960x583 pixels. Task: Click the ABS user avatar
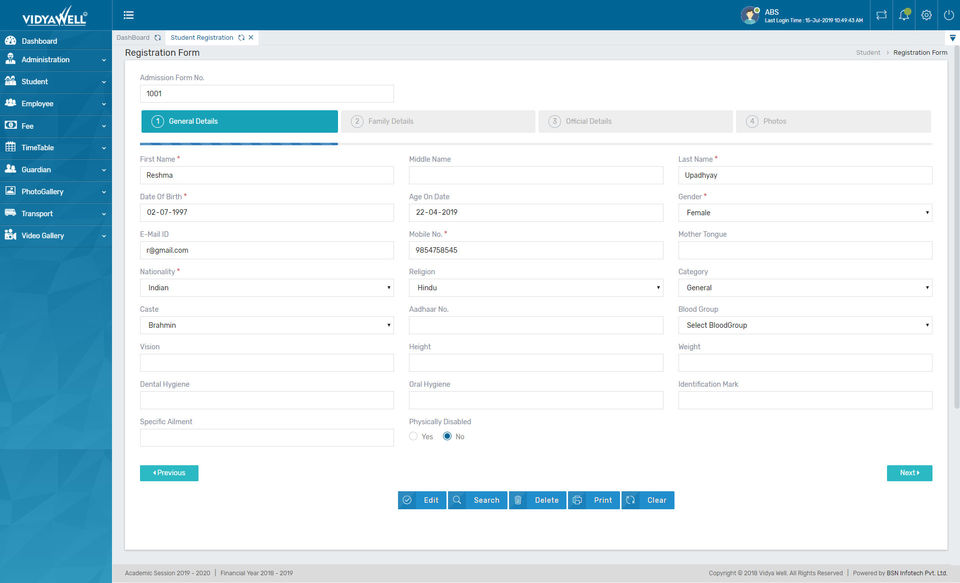click(750, 15)
